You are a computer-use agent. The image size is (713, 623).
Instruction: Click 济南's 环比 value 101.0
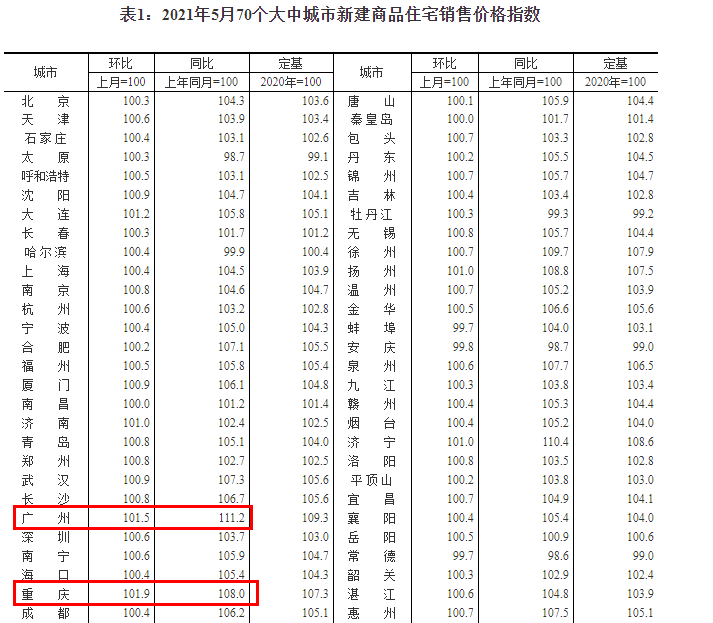pos(136,423)
